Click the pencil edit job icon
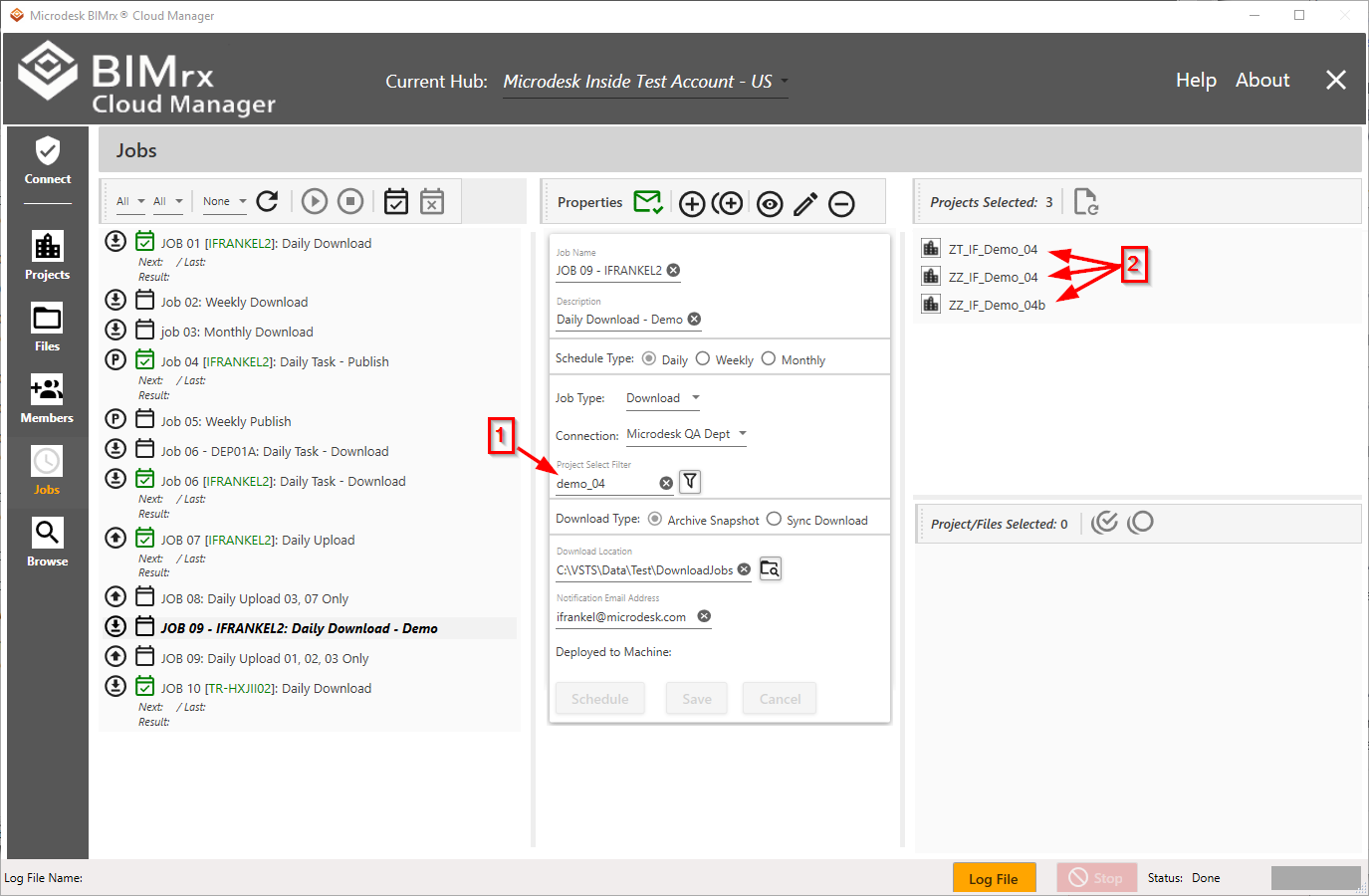Image resolution: width=1369 pixels, height=896 pixels. click(805, 204)
